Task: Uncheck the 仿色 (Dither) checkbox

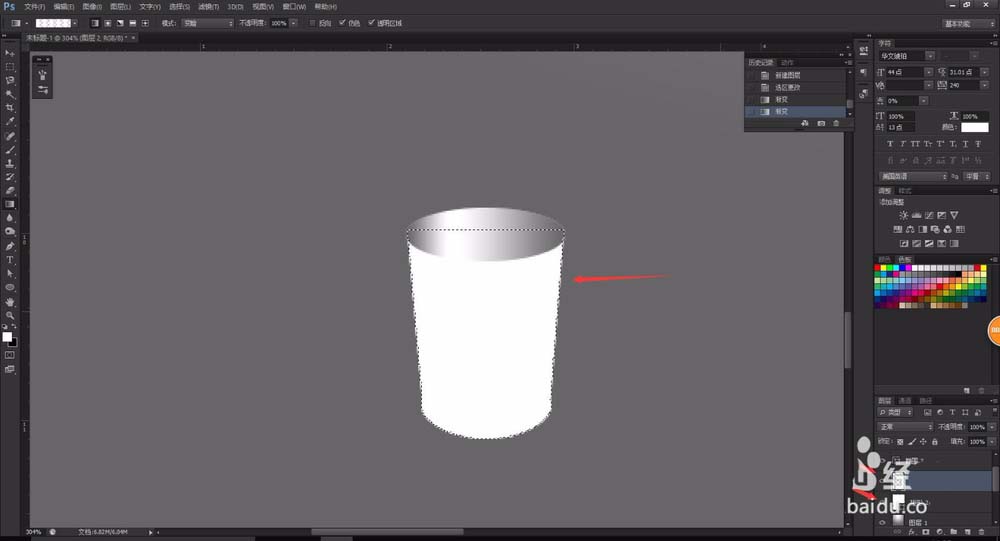Action: pos(343,22)
